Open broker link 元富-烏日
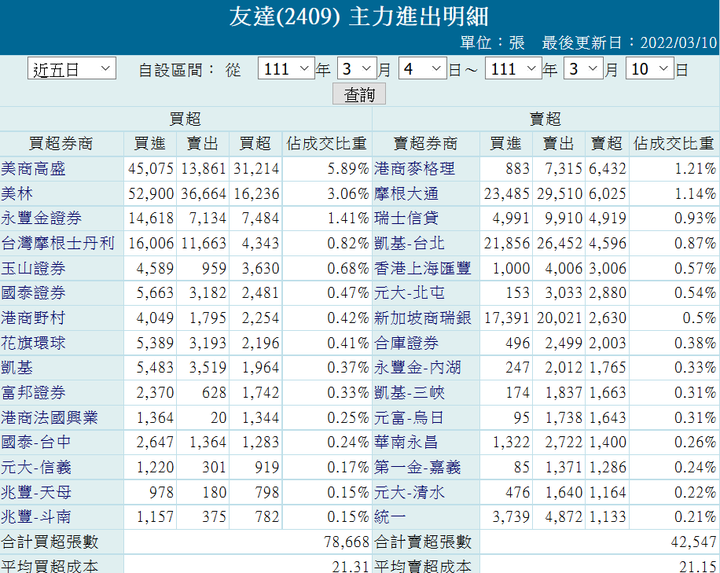The height and width of the screenshot is (573, 720). [409, 418]
